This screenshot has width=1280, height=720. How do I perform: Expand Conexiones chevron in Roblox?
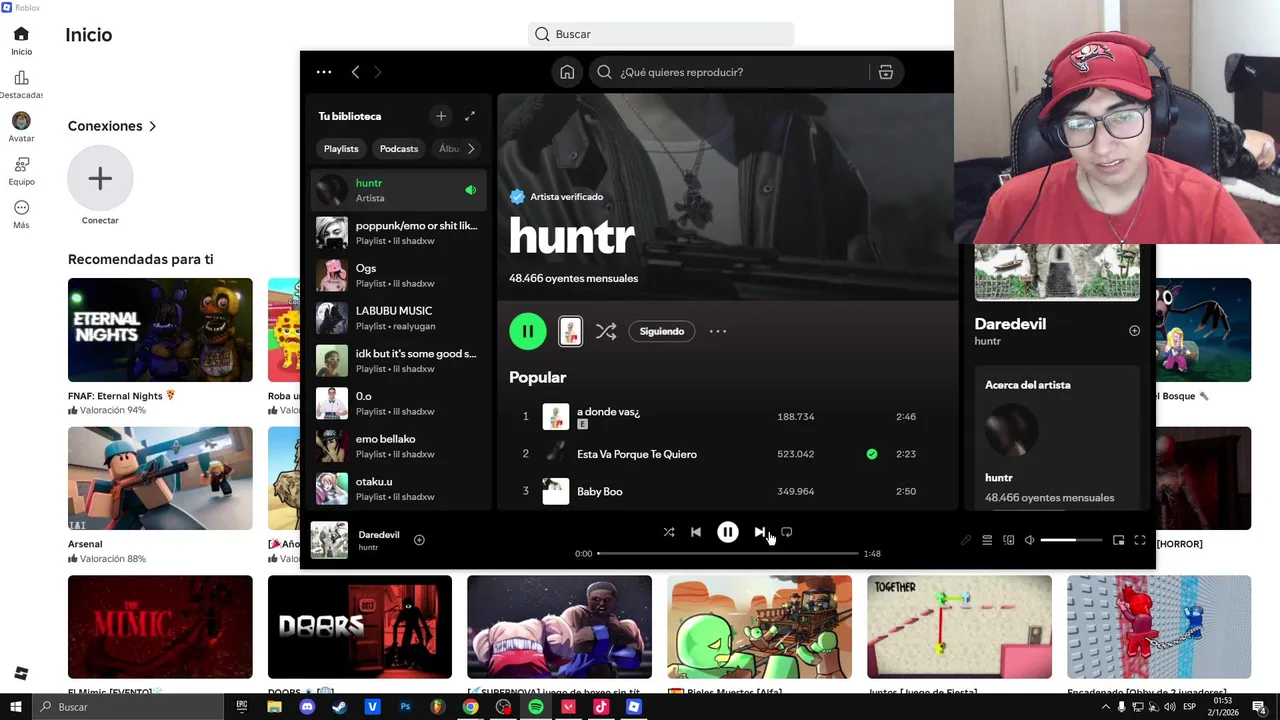[x=152, y=126]
